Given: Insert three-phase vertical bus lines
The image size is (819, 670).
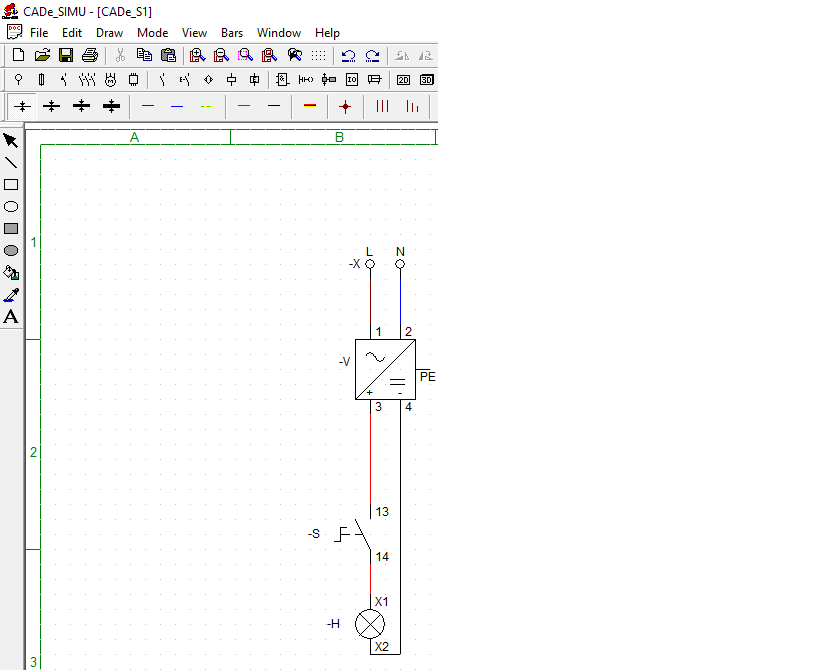Looking at the screenshot, I should tap(382, 107).
